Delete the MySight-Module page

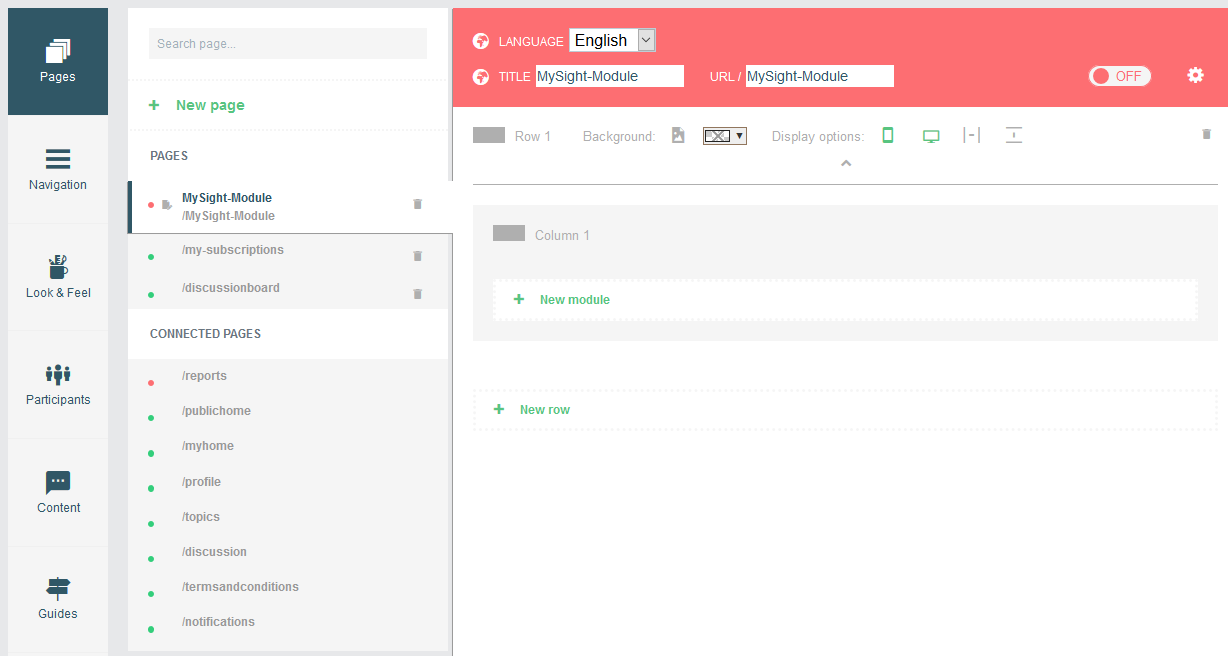point(418,204)
